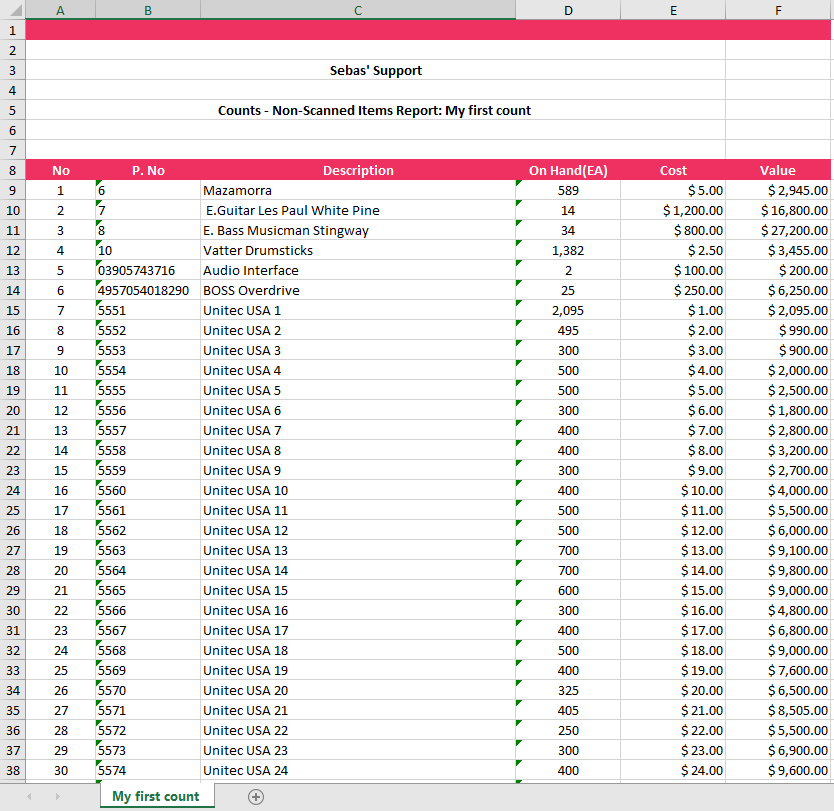Select column E header

[x=673, y=10]
